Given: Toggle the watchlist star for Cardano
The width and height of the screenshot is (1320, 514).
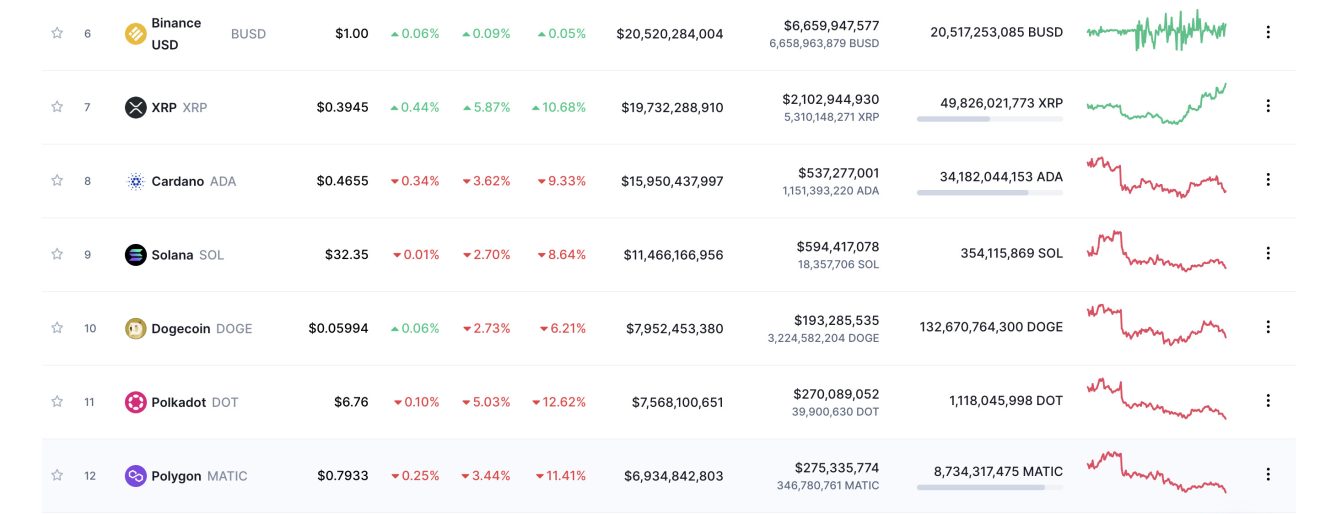Looking at the screenshot, I should click(57, 181).
